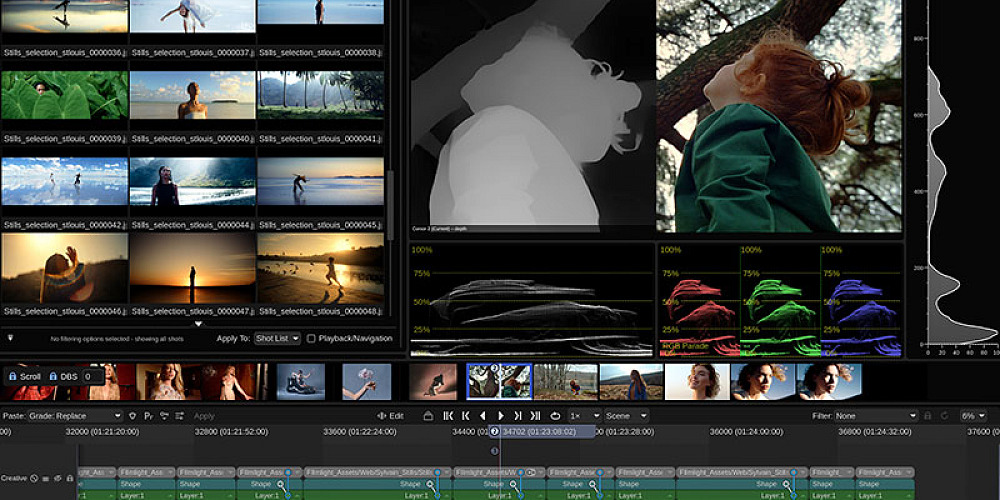The height and width of the screenshot is (500, 1000).
Task: Click the lock icon beside the Filter dropdown
Action: click(x=928, y=416)
